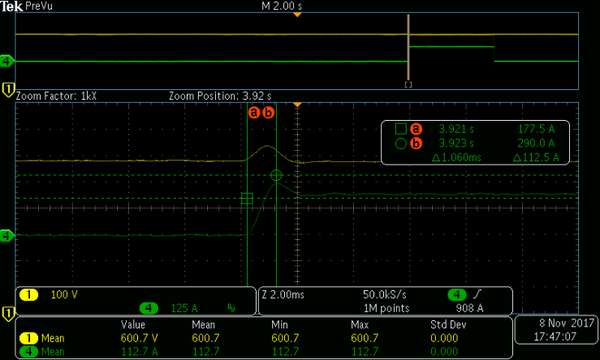Screen dimensions: 600x360
Task: Select the circle cursor b symbol in the readout
Action: [401, 143]
